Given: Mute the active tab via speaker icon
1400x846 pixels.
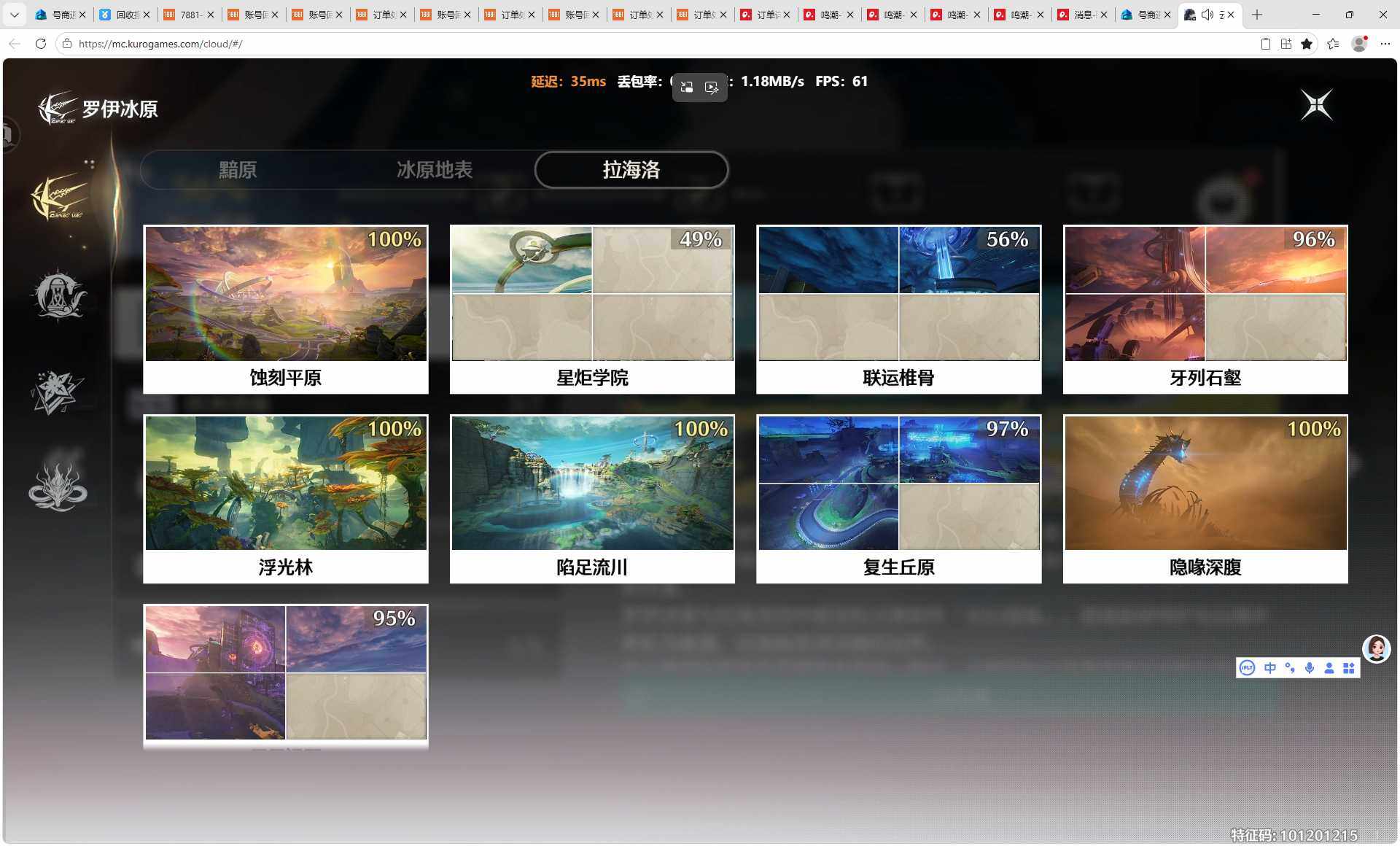Looking at the screenshot, I should pyautogui.click(x=1207, y=15).
